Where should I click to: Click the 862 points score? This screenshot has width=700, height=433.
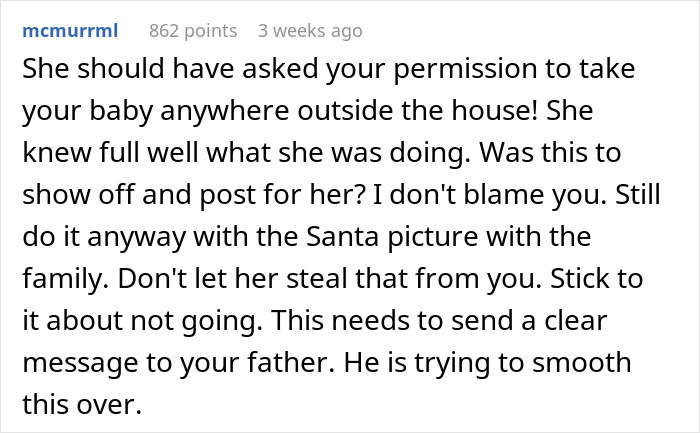pyautogui.click(x=193, y=31)
